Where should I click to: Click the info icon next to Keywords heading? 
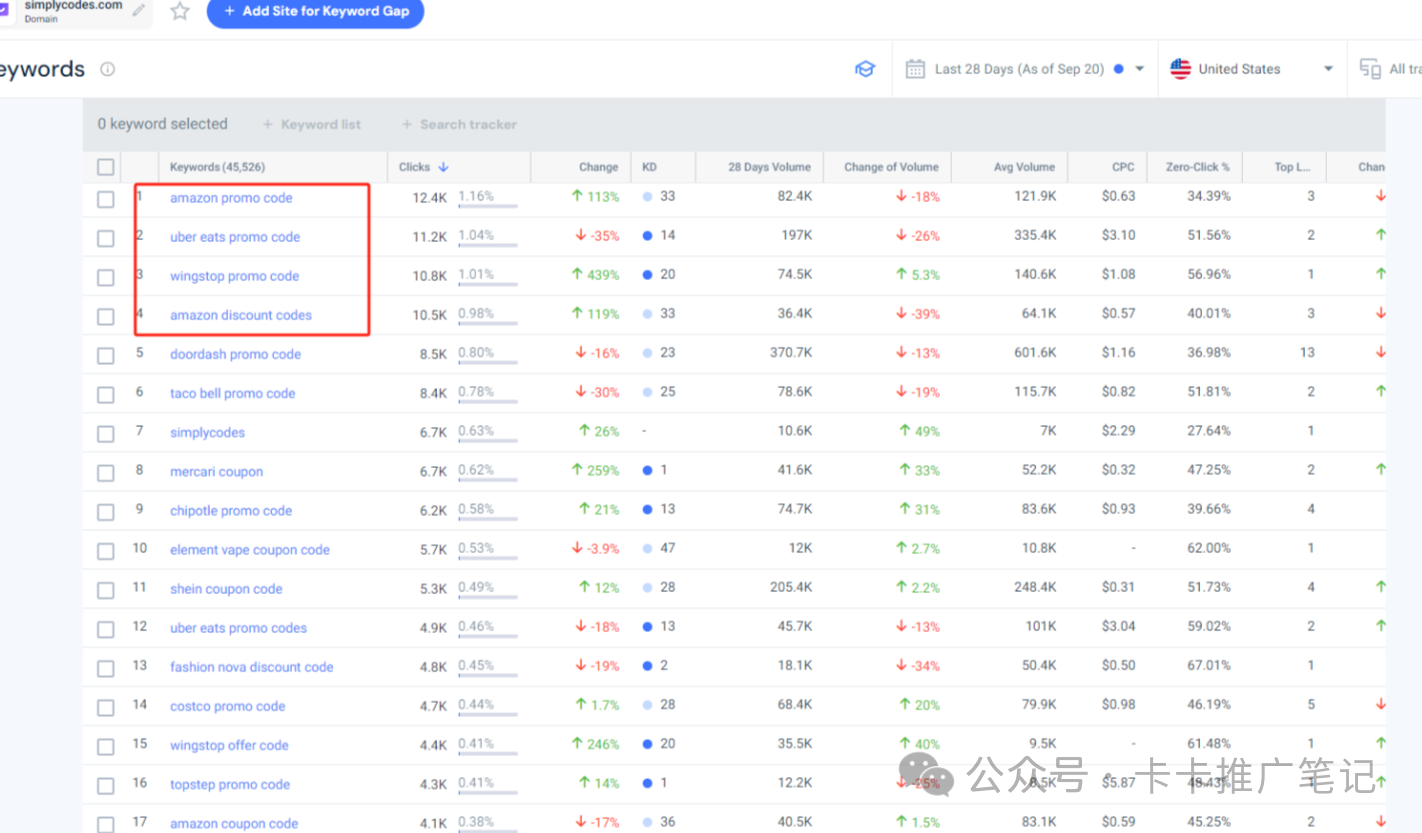107,69
